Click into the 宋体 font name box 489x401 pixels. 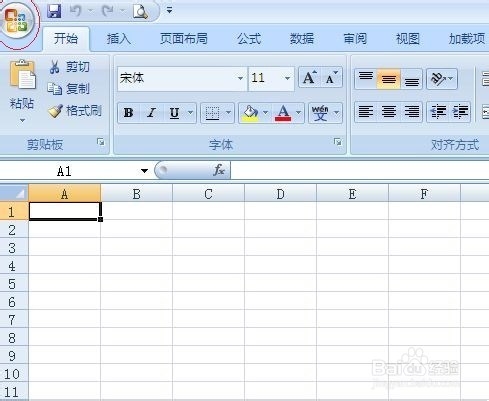coord(176,78)
